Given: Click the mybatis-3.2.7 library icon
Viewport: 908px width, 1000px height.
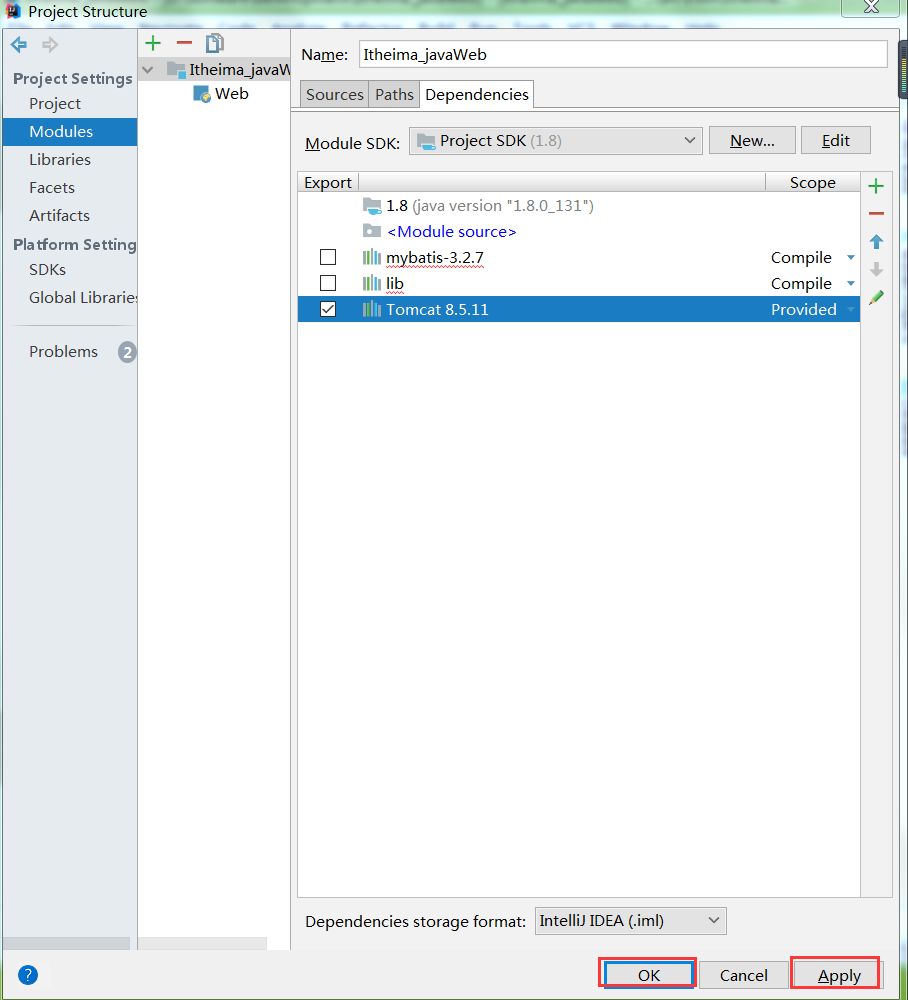Looking at the screenshot, I should pyautogui.click(x=372, y=257).
